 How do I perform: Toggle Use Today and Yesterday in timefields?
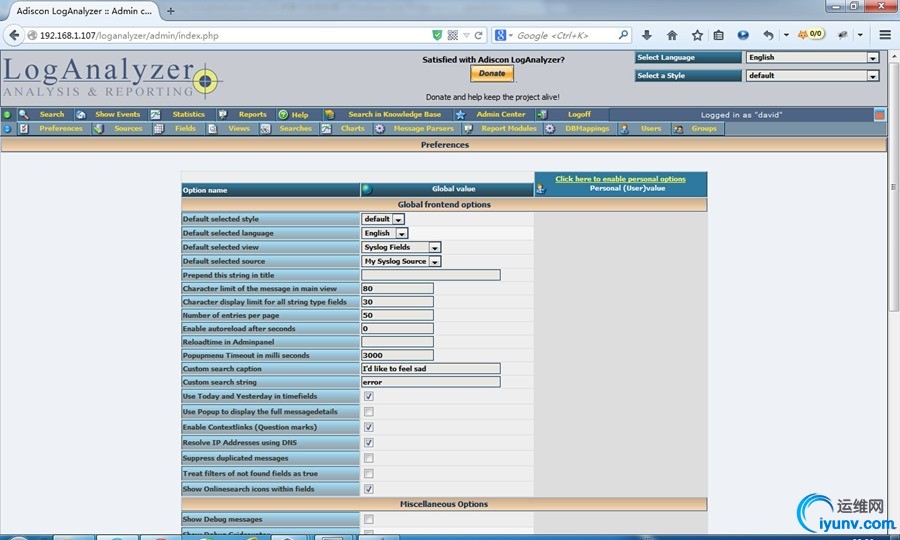tap(368, 396)
